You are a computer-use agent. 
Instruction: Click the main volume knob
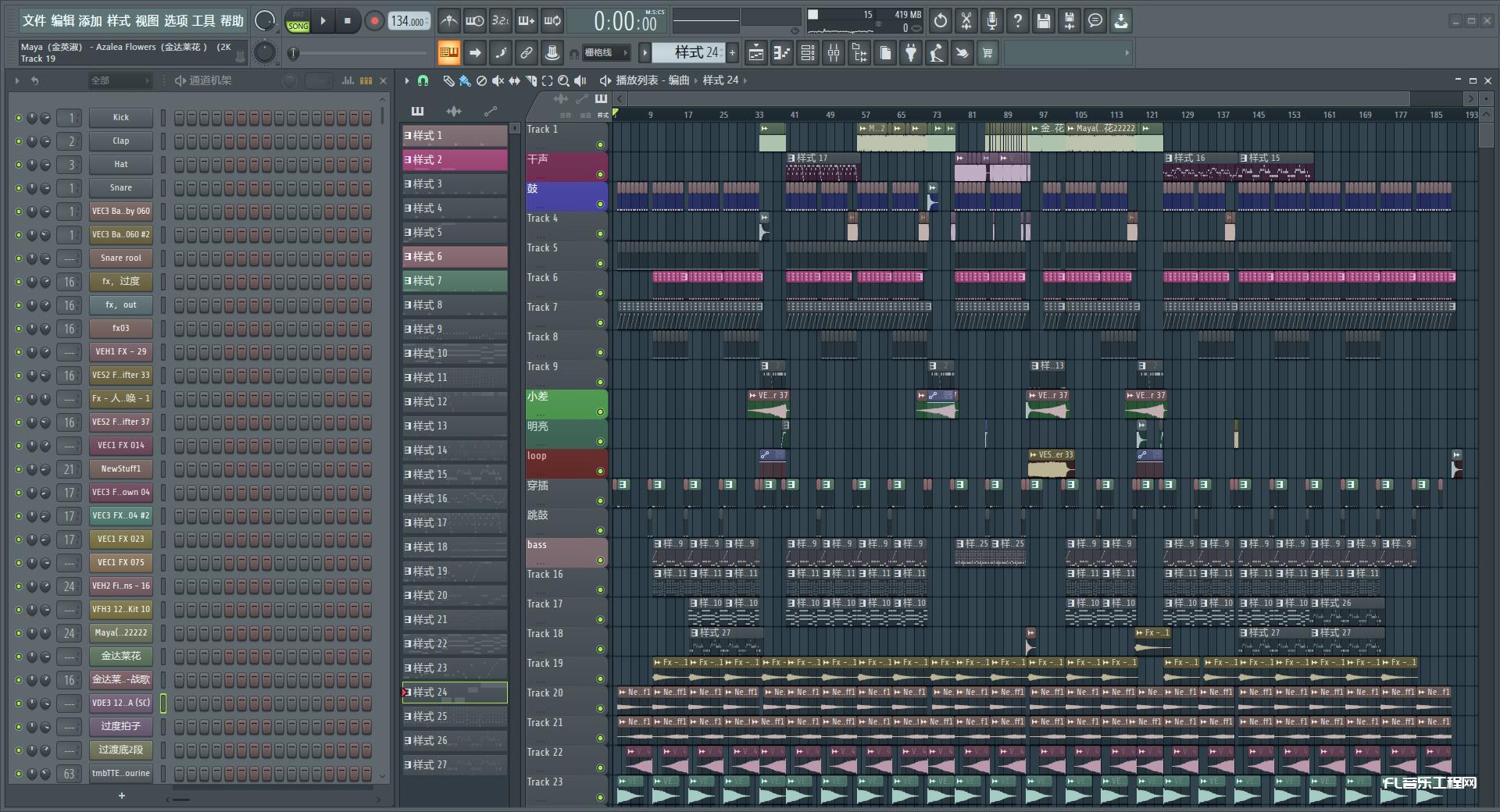[265, 21]
